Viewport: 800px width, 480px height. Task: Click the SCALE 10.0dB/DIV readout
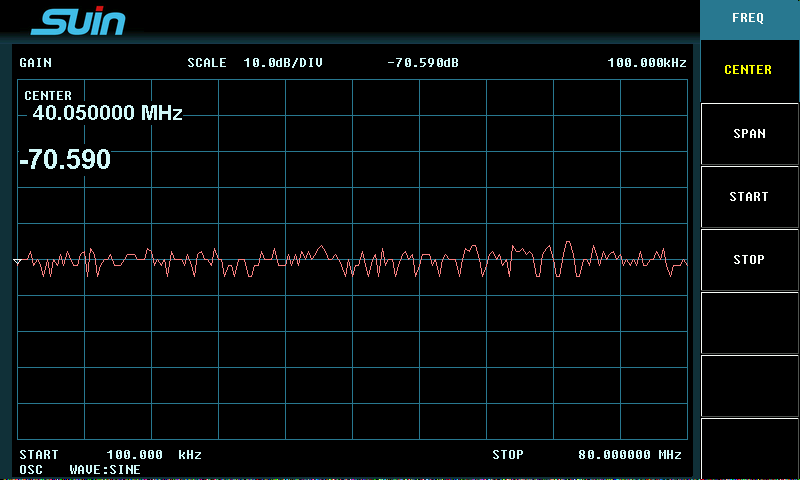pos(255,63)
